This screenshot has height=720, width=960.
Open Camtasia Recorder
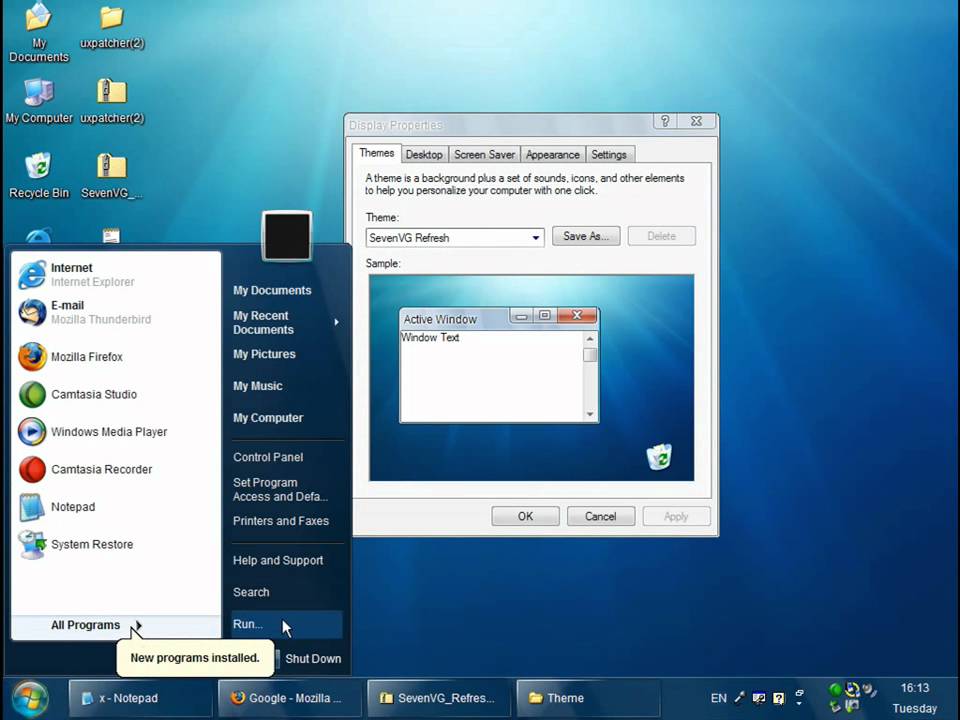pyautogui.click(x=116, y=470)
